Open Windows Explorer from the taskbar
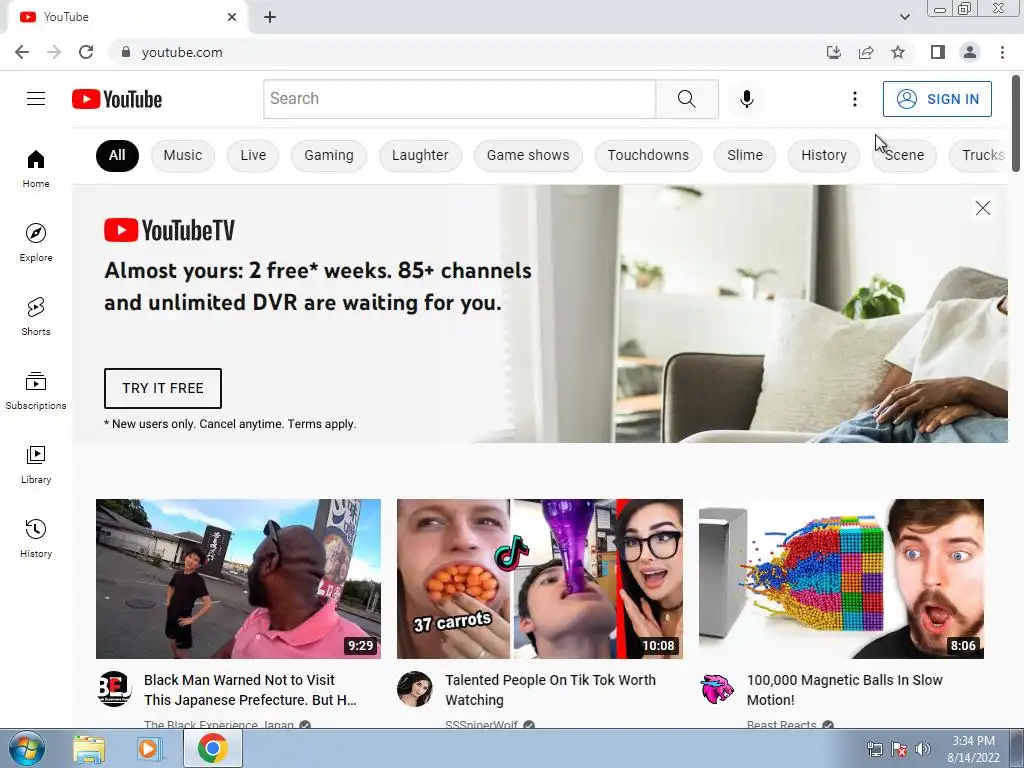 click(x=89, y=749)
